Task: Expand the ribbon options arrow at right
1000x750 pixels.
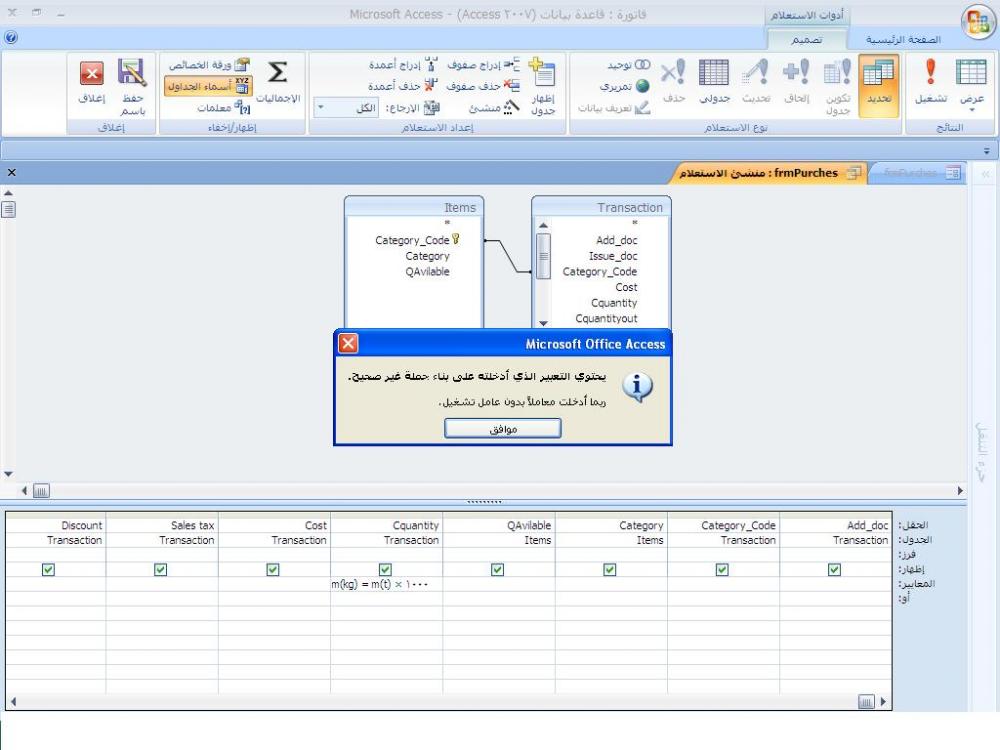Action: (987, 151)
